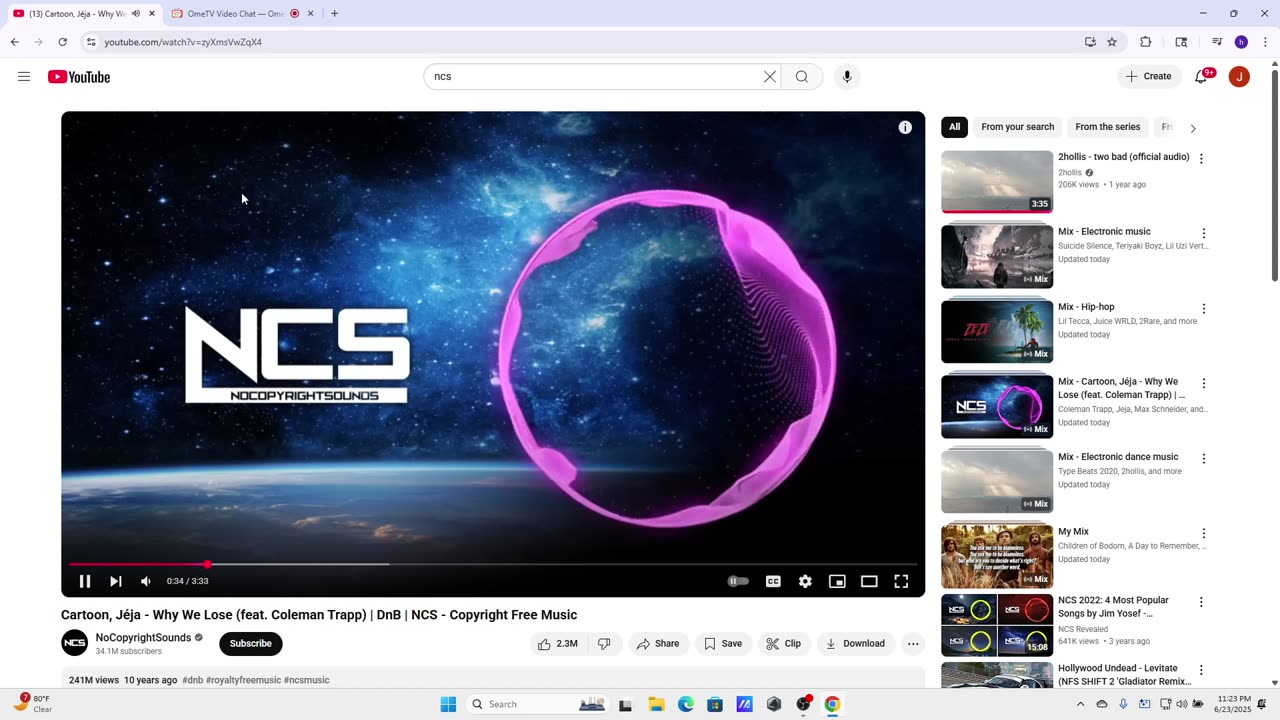Enable miniplayer mode
The width and height of the screenshot is (1280, 720).
(837, 581)
